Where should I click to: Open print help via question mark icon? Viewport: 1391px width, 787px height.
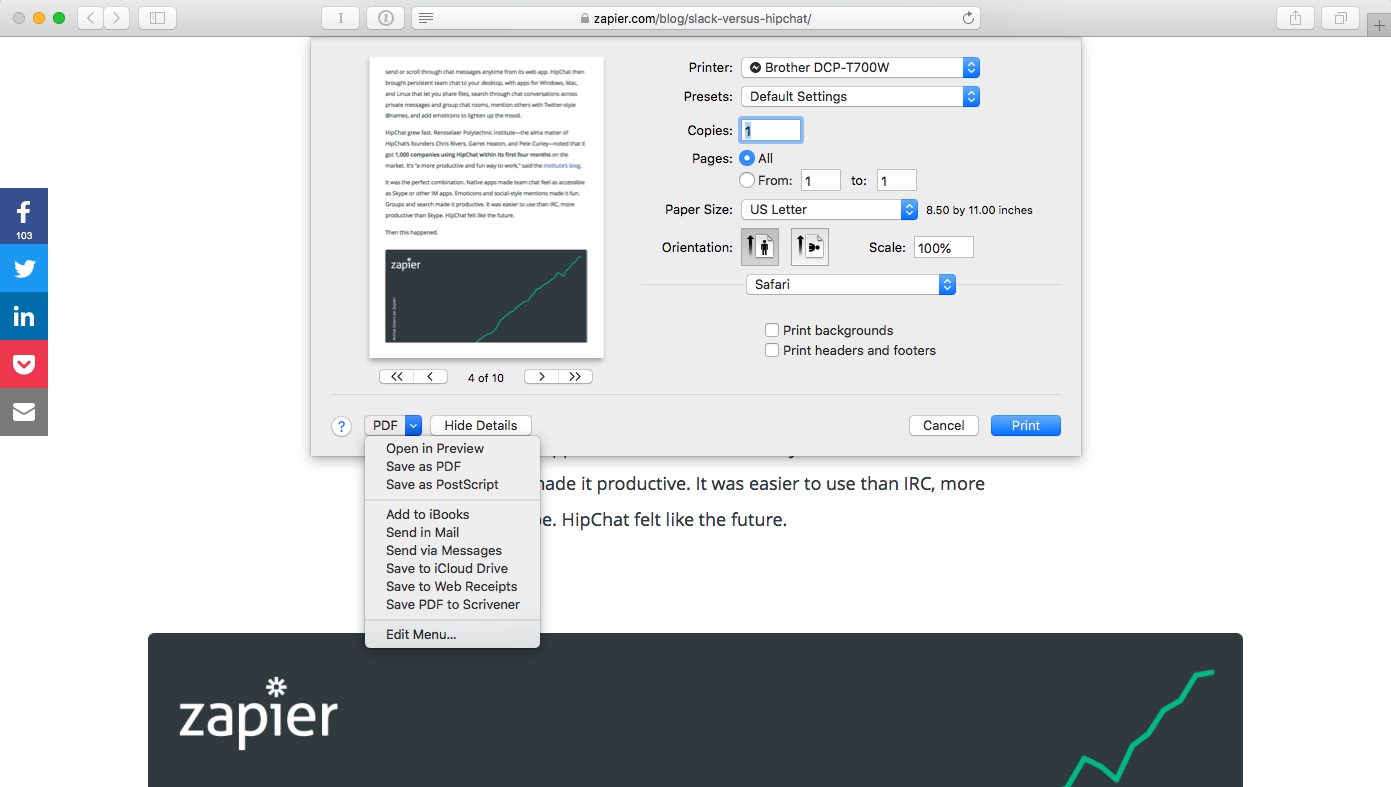coord(341,425)
